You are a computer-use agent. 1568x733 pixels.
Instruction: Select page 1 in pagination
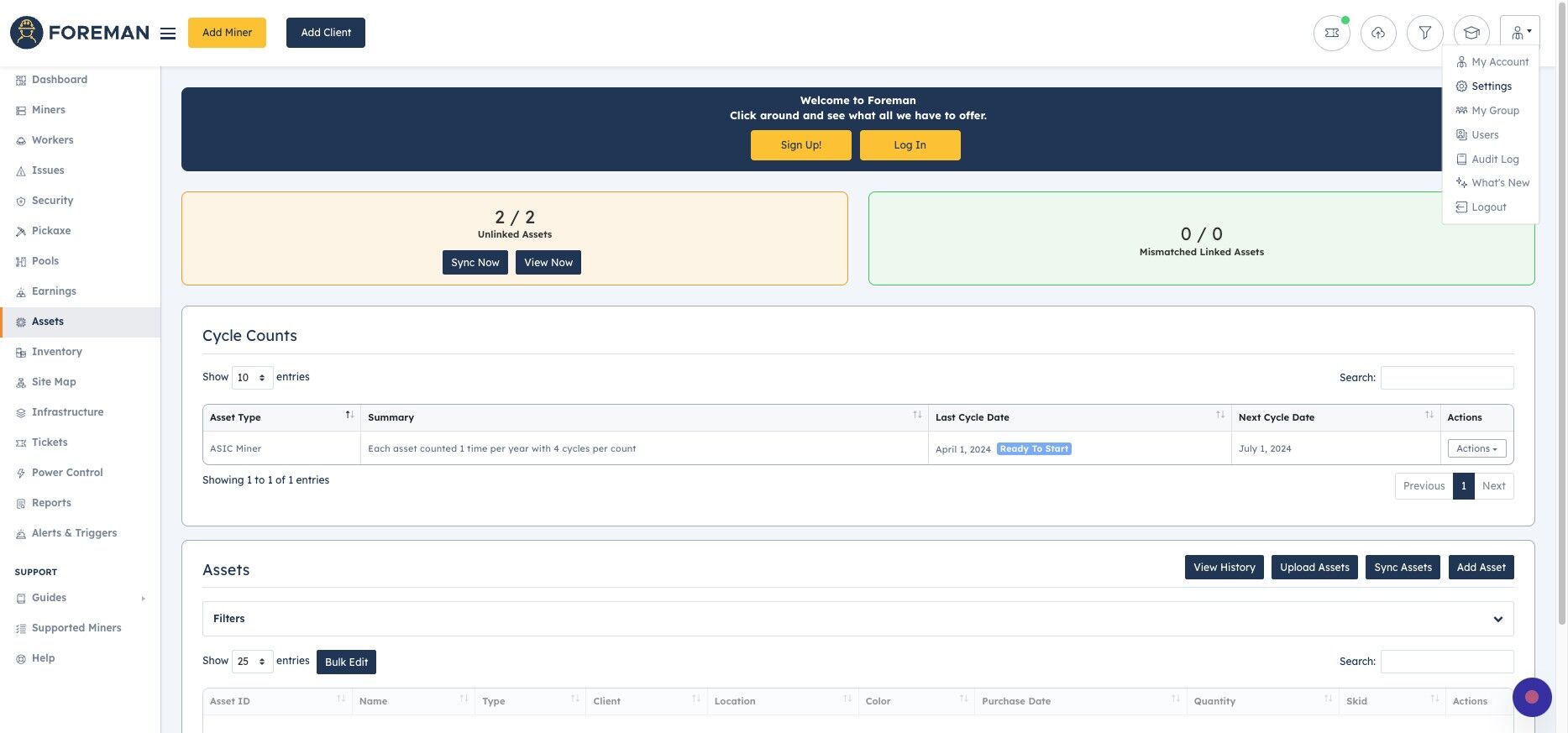[x=1463, y=486]
